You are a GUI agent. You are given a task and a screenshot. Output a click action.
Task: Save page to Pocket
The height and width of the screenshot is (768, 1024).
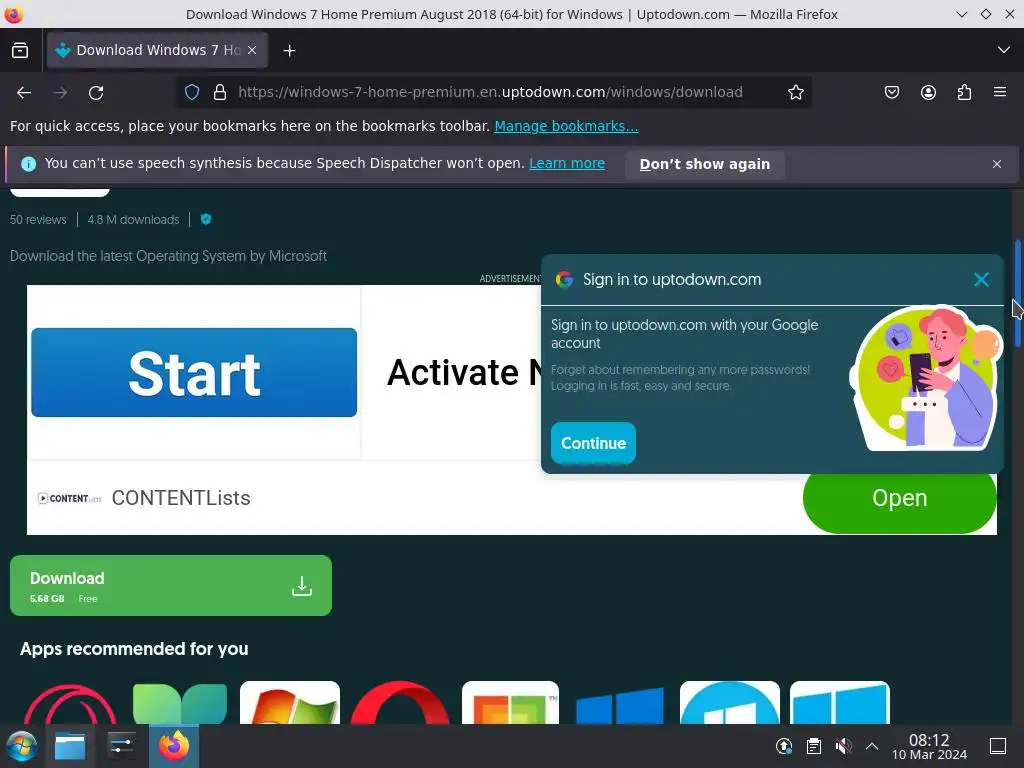pos(891,92)
